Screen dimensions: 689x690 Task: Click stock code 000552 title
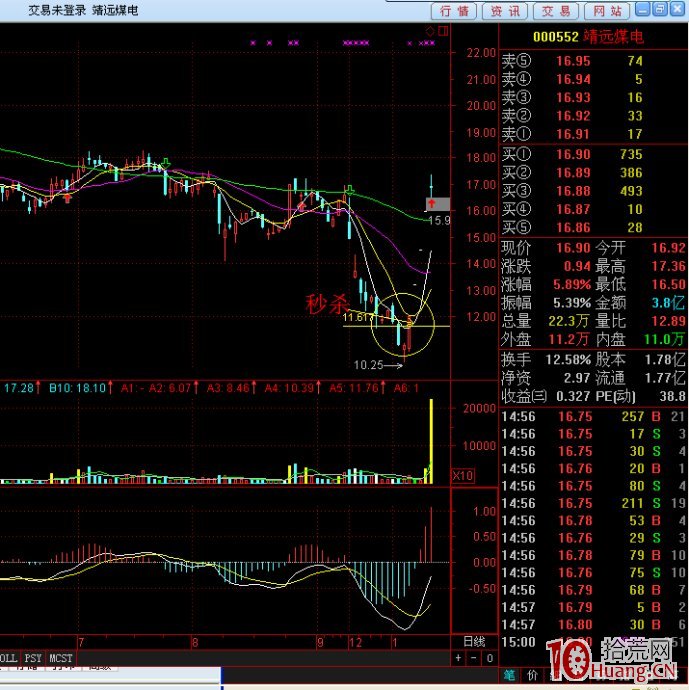pos(555,37)
